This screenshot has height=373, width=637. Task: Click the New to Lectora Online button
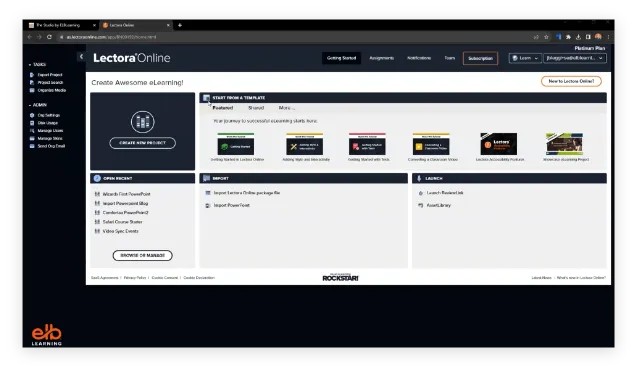pos(571,81)
